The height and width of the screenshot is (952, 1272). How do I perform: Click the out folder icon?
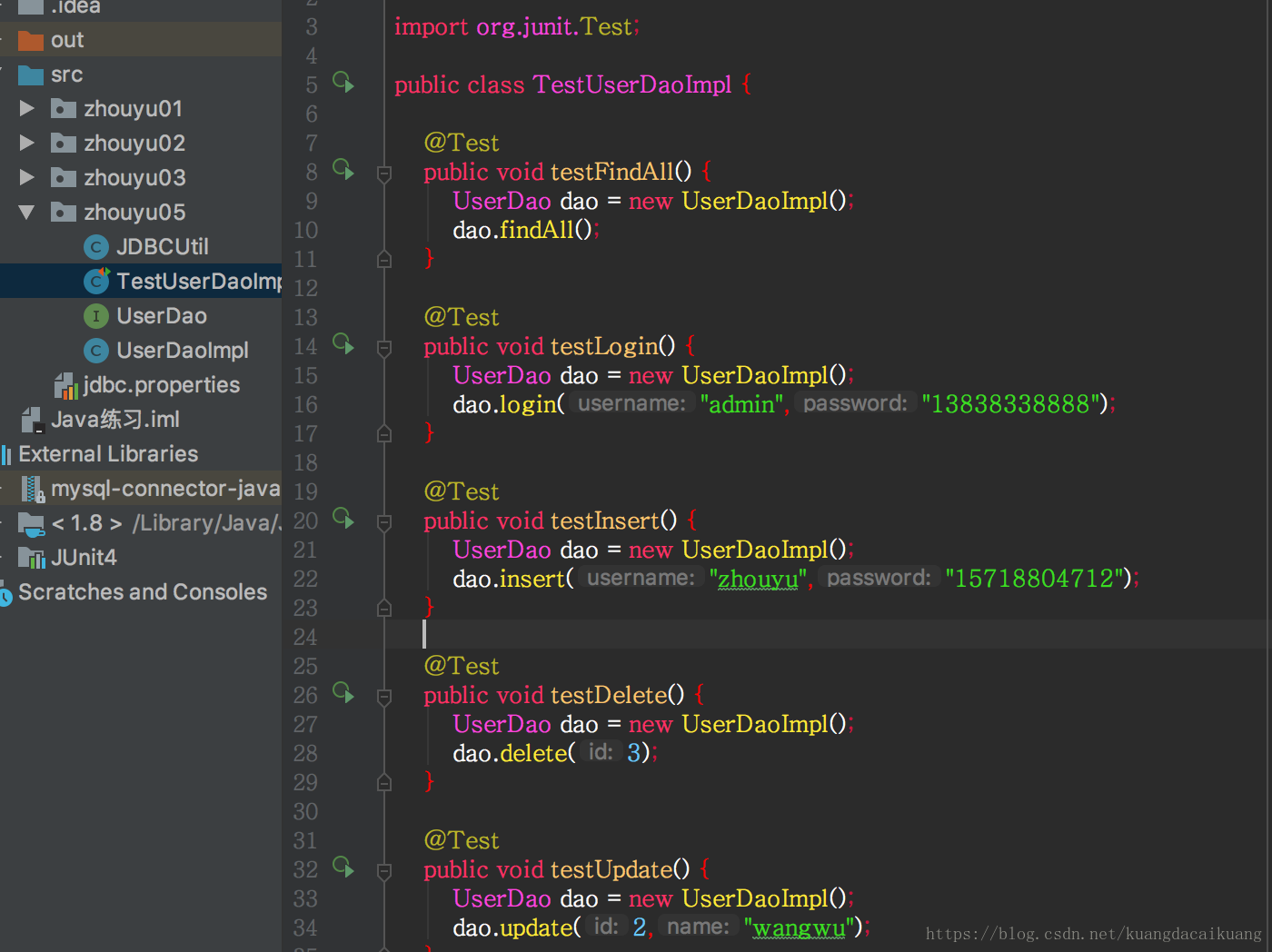31,41
